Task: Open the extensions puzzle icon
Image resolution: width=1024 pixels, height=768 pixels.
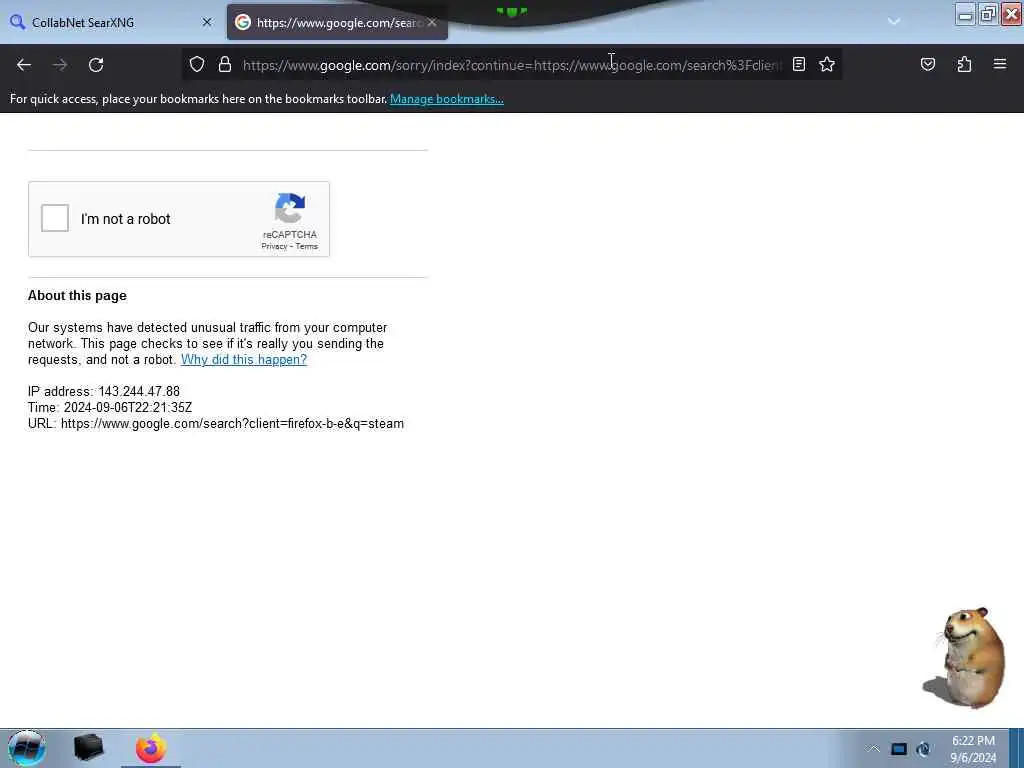Action: pos(964,64)
